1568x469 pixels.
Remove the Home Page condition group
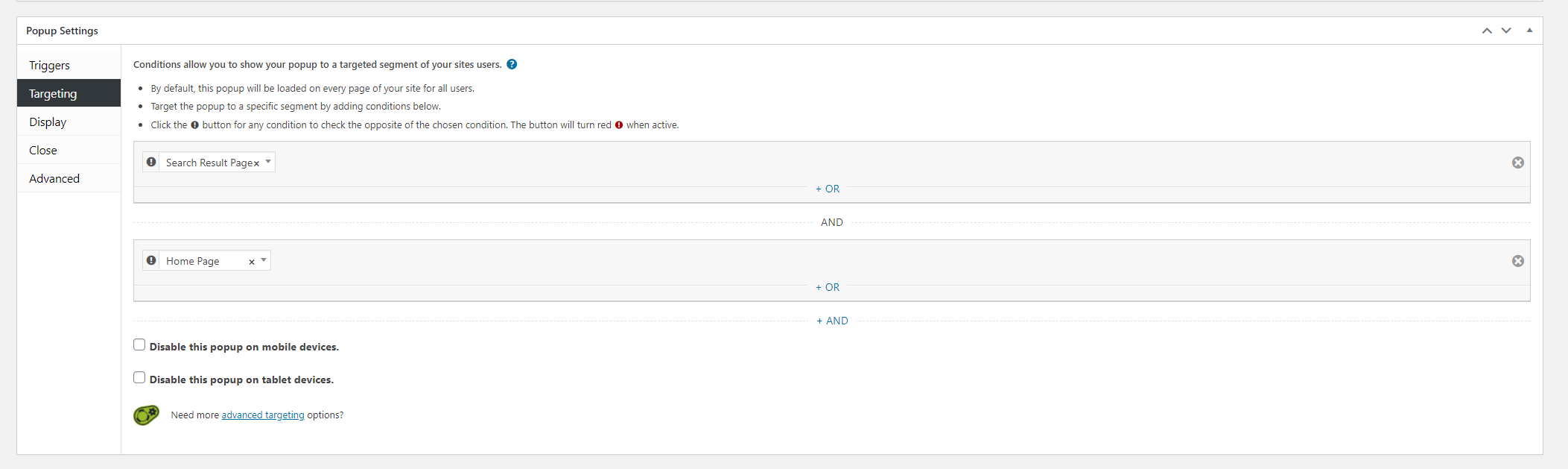(x=1517, y=261)
